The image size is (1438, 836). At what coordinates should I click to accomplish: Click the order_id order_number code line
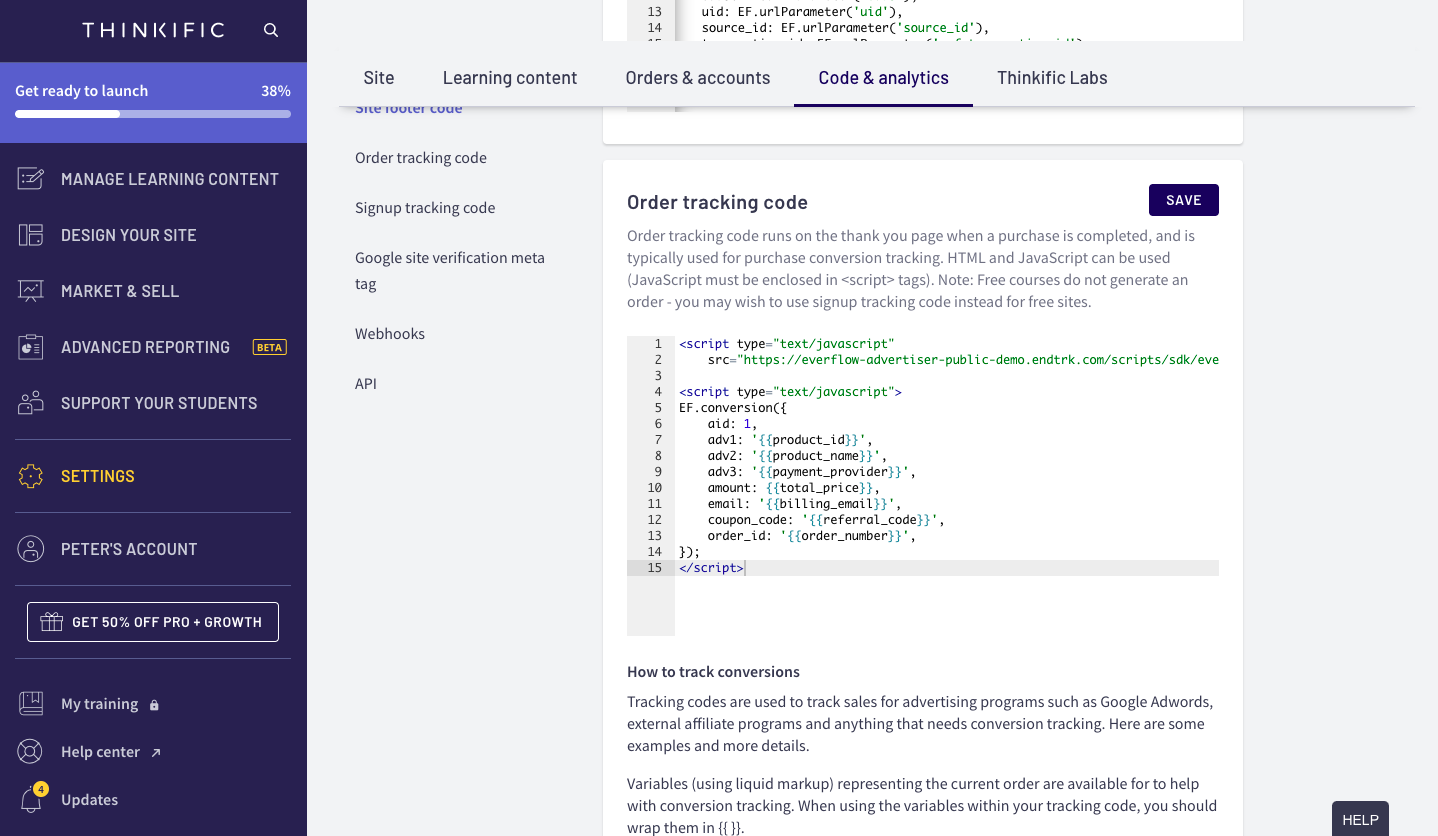click(x=811, y=536)
